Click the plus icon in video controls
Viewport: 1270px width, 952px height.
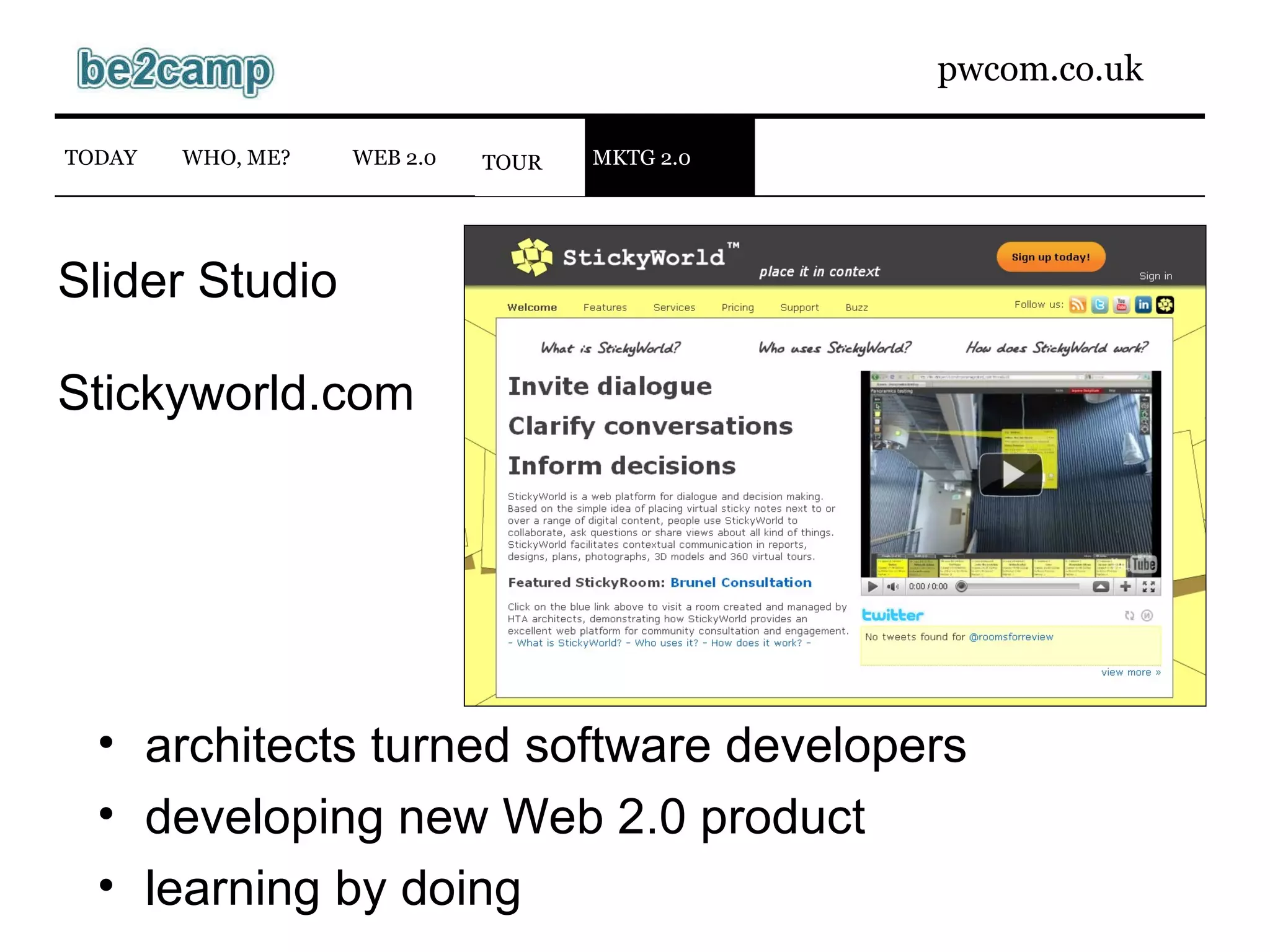pyautogui.click(x=1125, y=586)
